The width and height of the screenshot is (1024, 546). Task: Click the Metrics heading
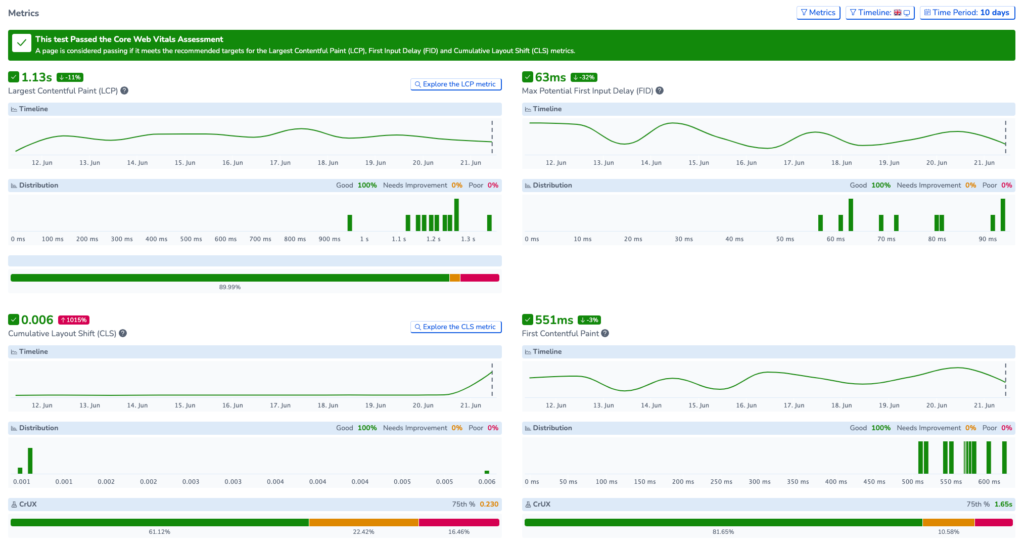click(x=24, y=13)
